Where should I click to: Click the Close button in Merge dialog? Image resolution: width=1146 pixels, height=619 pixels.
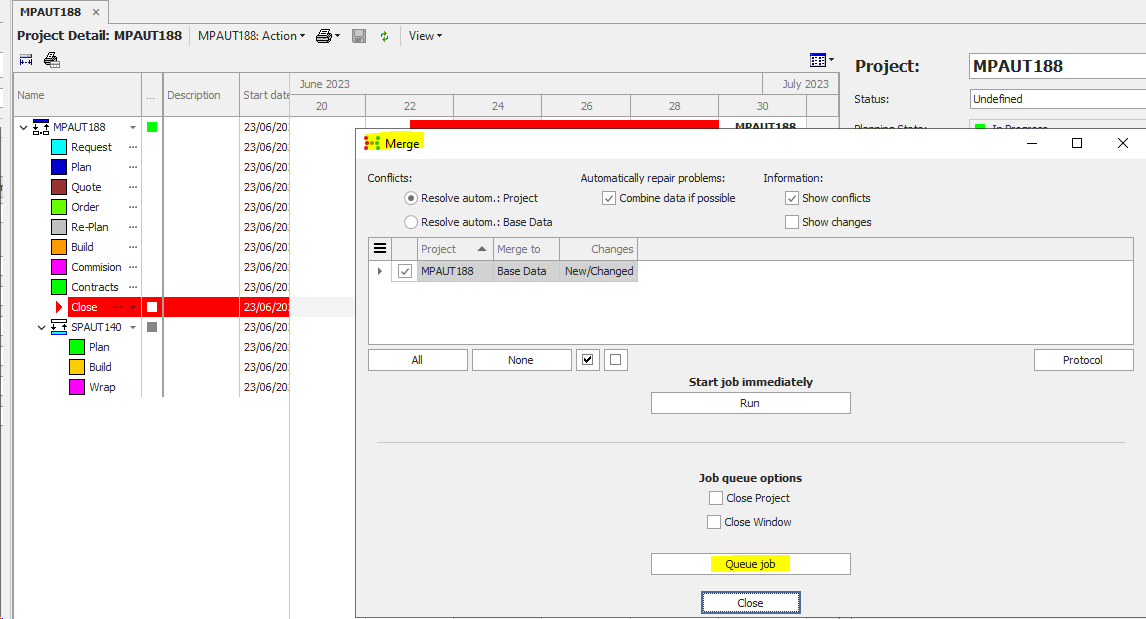751,603
